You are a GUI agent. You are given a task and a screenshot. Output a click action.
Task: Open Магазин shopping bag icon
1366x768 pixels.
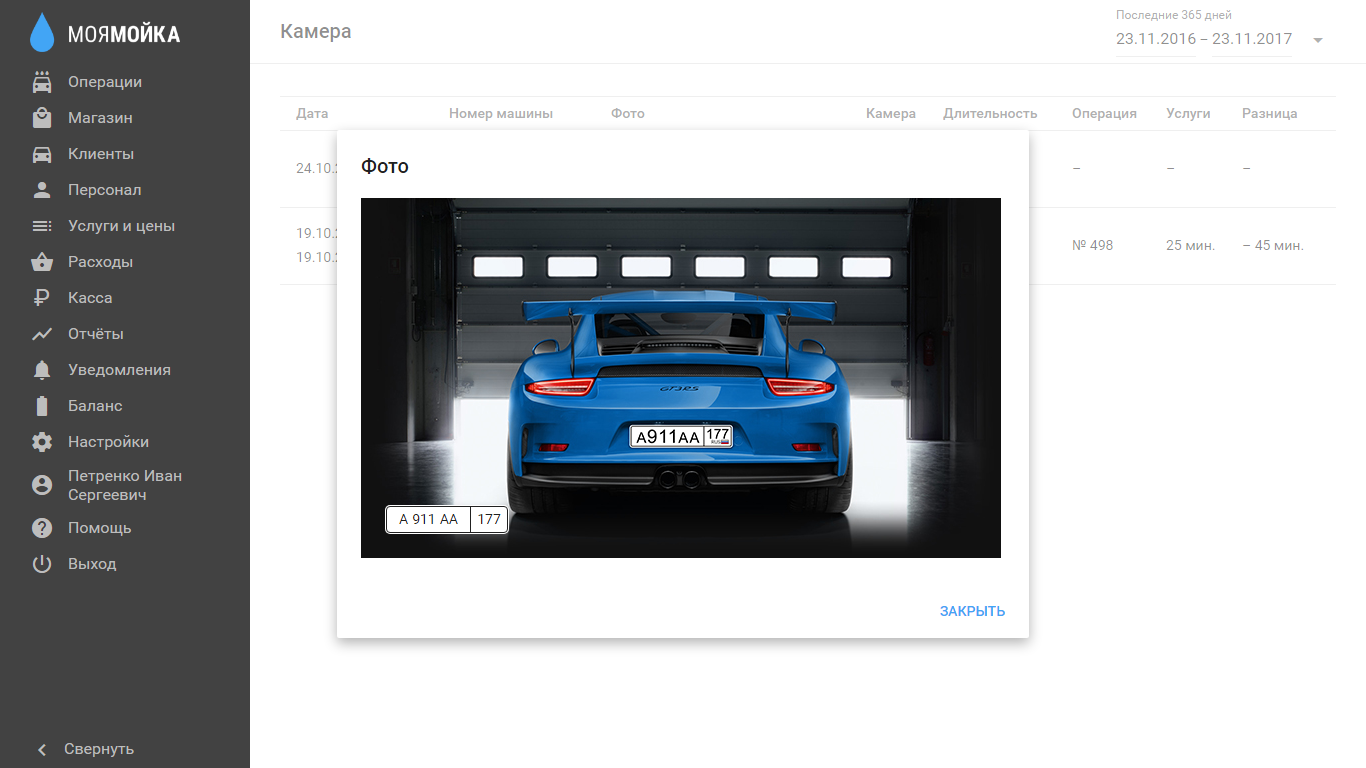(42, 118)
